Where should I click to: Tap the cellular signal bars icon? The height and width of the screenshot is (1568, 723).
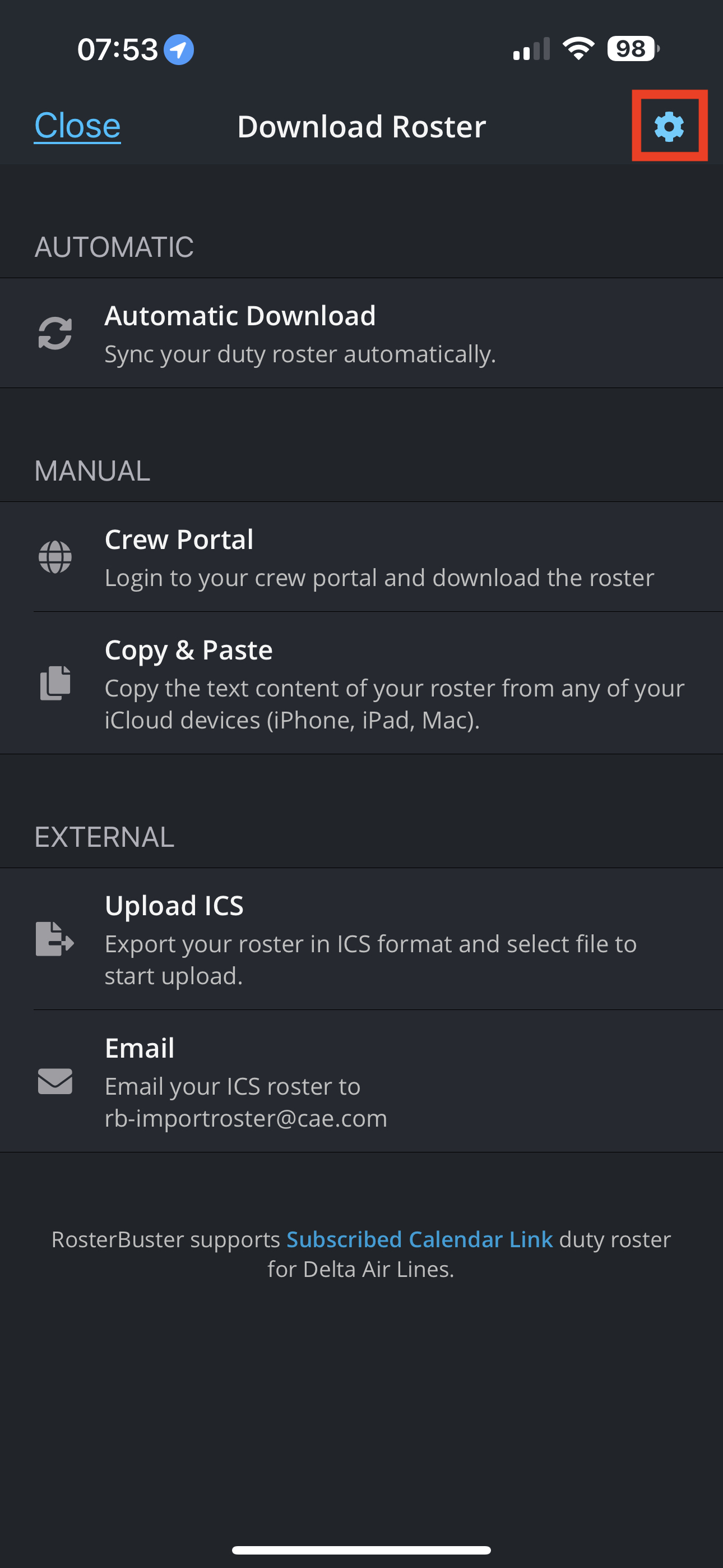531,49
